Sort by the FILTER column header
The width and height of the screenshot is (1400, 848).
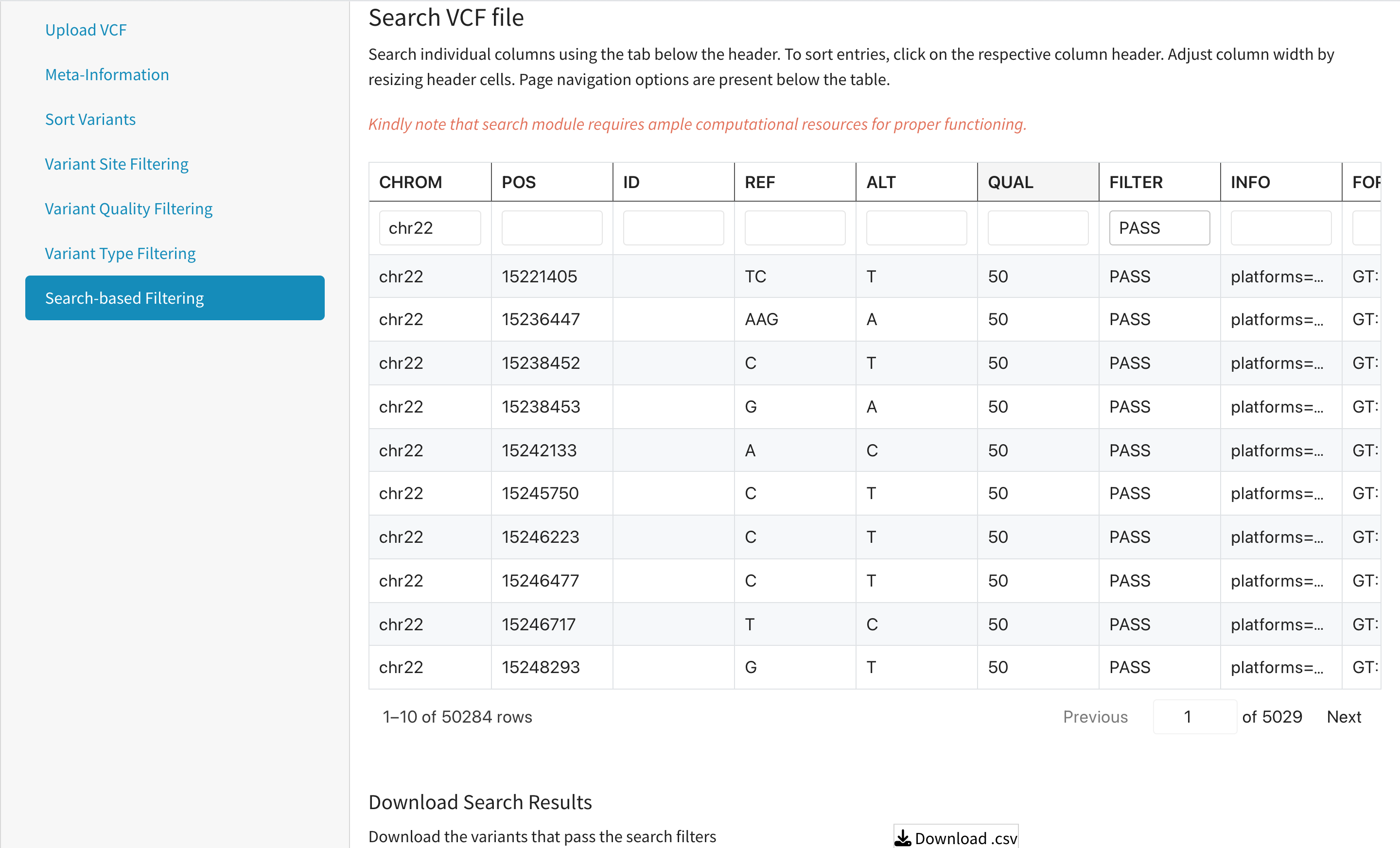pyautogui.click(x=1160, y=182)
